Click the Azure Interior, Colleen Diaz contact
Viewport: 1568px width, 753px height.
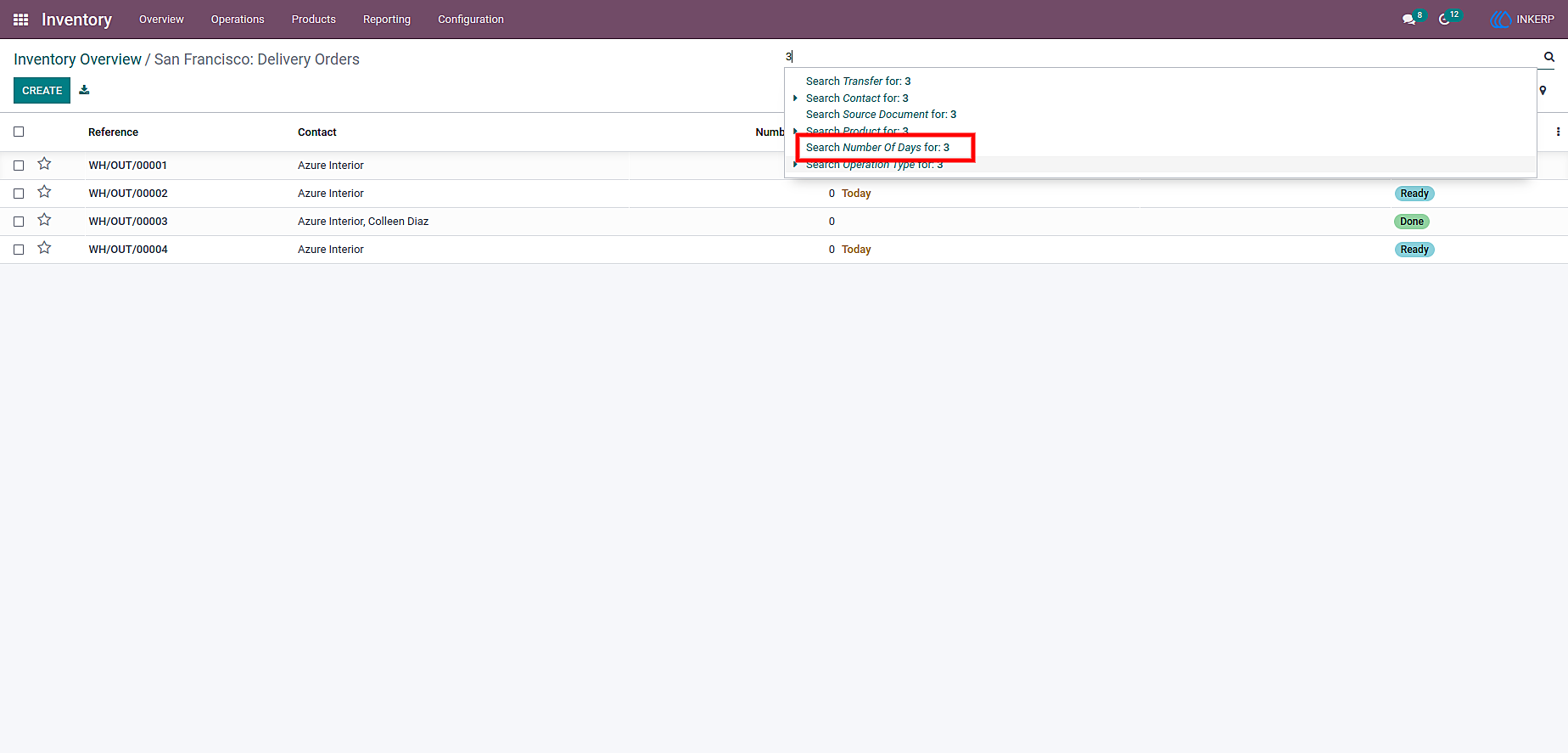click(363, 222)
